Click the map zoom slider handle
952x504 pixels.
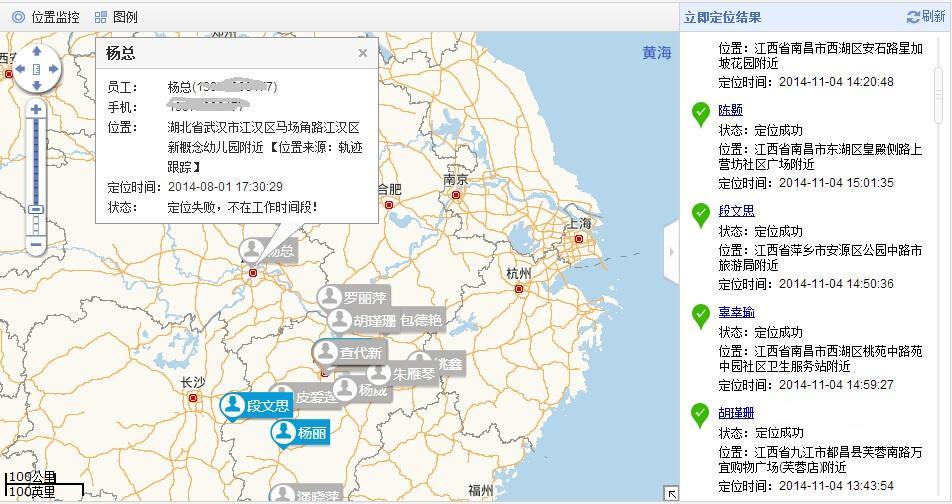click(x=37, y=209)
